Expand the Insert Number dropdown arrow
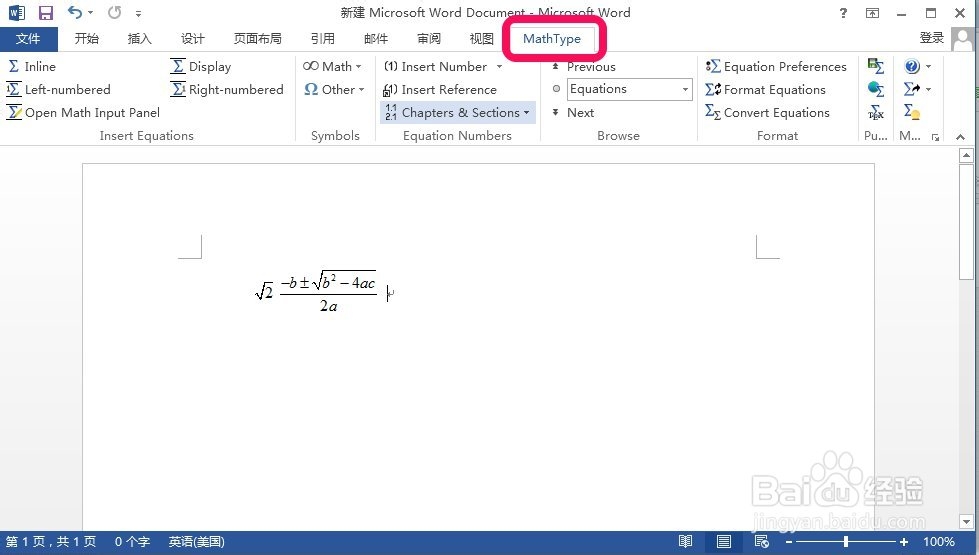Viewport: 979px width, 555px height. pyautogui.click(x=499, y=66)
